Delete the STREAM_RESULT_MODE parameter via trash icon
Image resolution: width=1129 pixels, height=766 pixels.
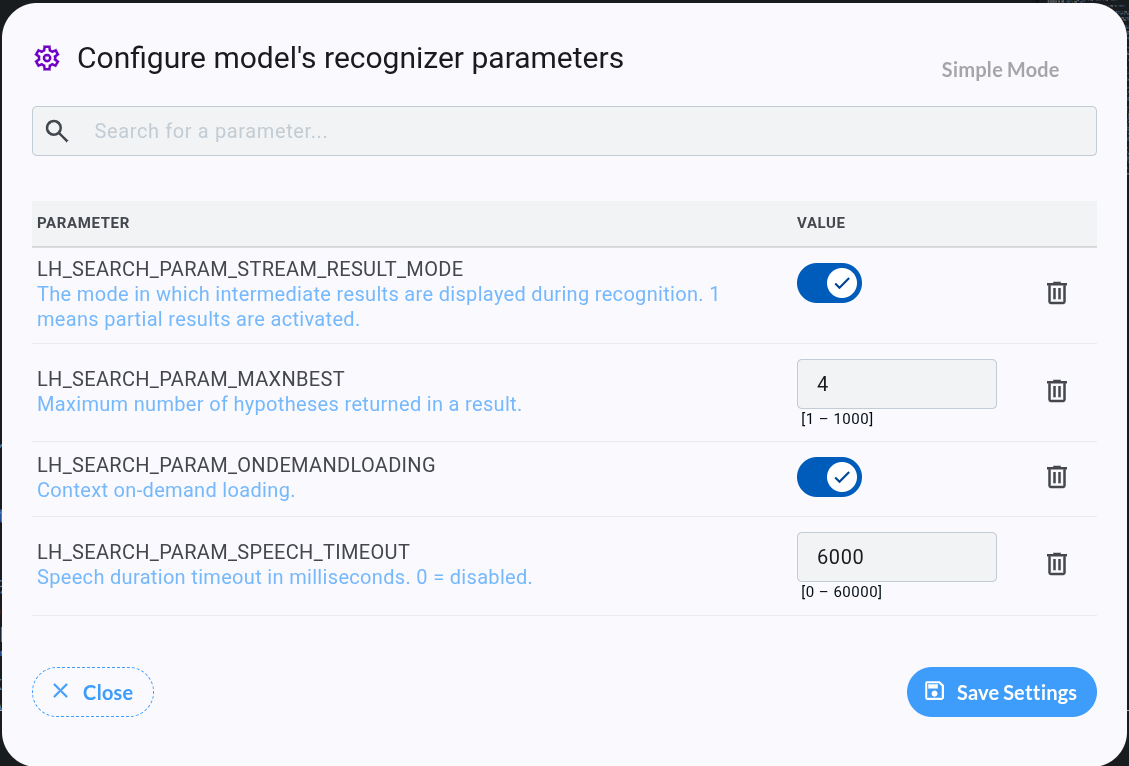tap(1056, 293)
